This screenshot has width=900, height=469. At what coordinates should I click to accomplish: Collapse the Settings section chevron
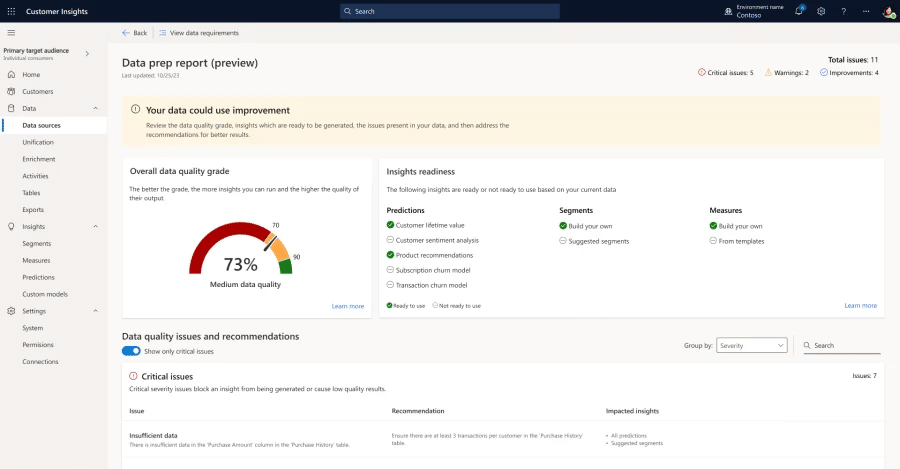[95, 311]
